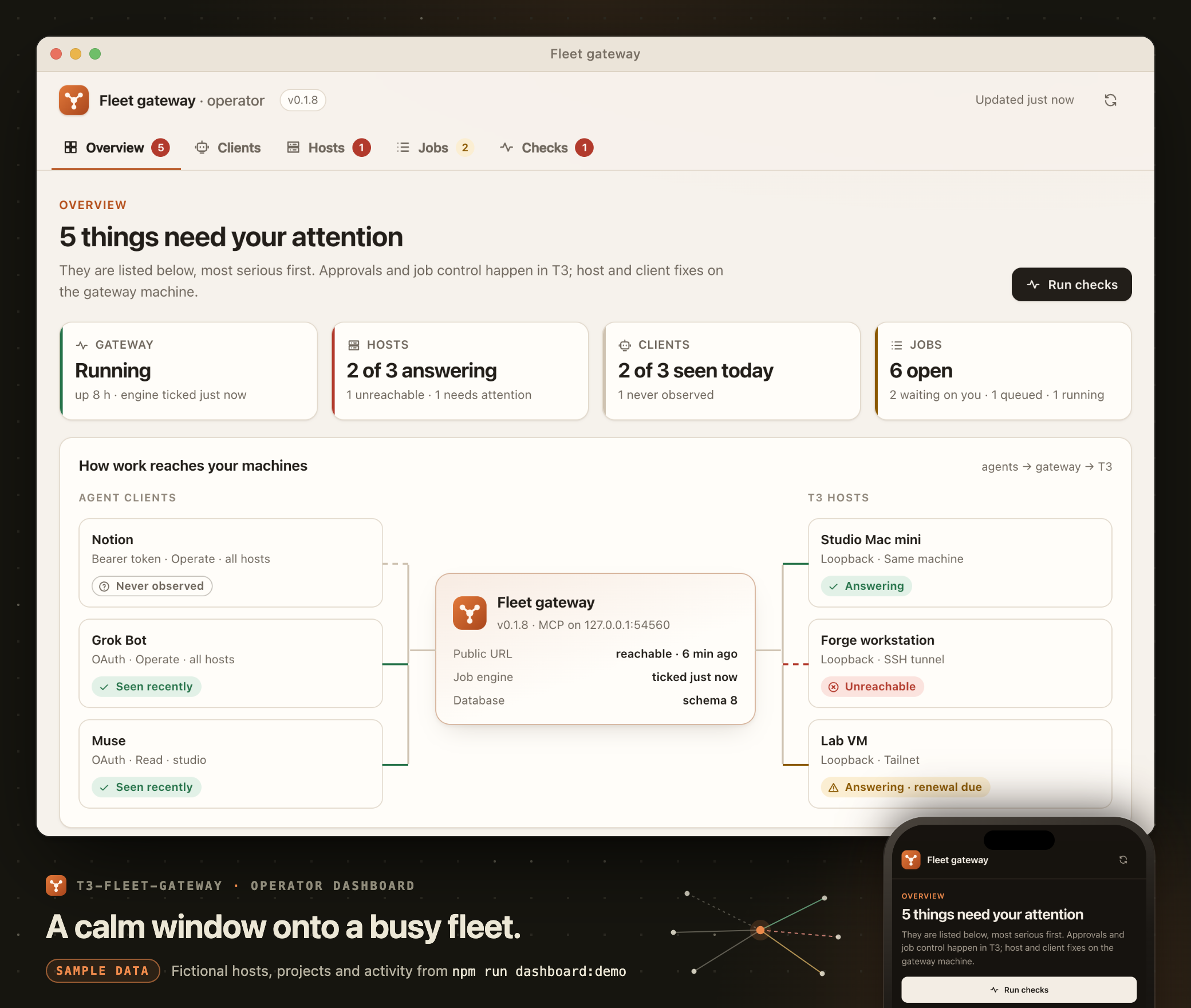
Task: Open the Jobs tab
Action: (435, 148)
